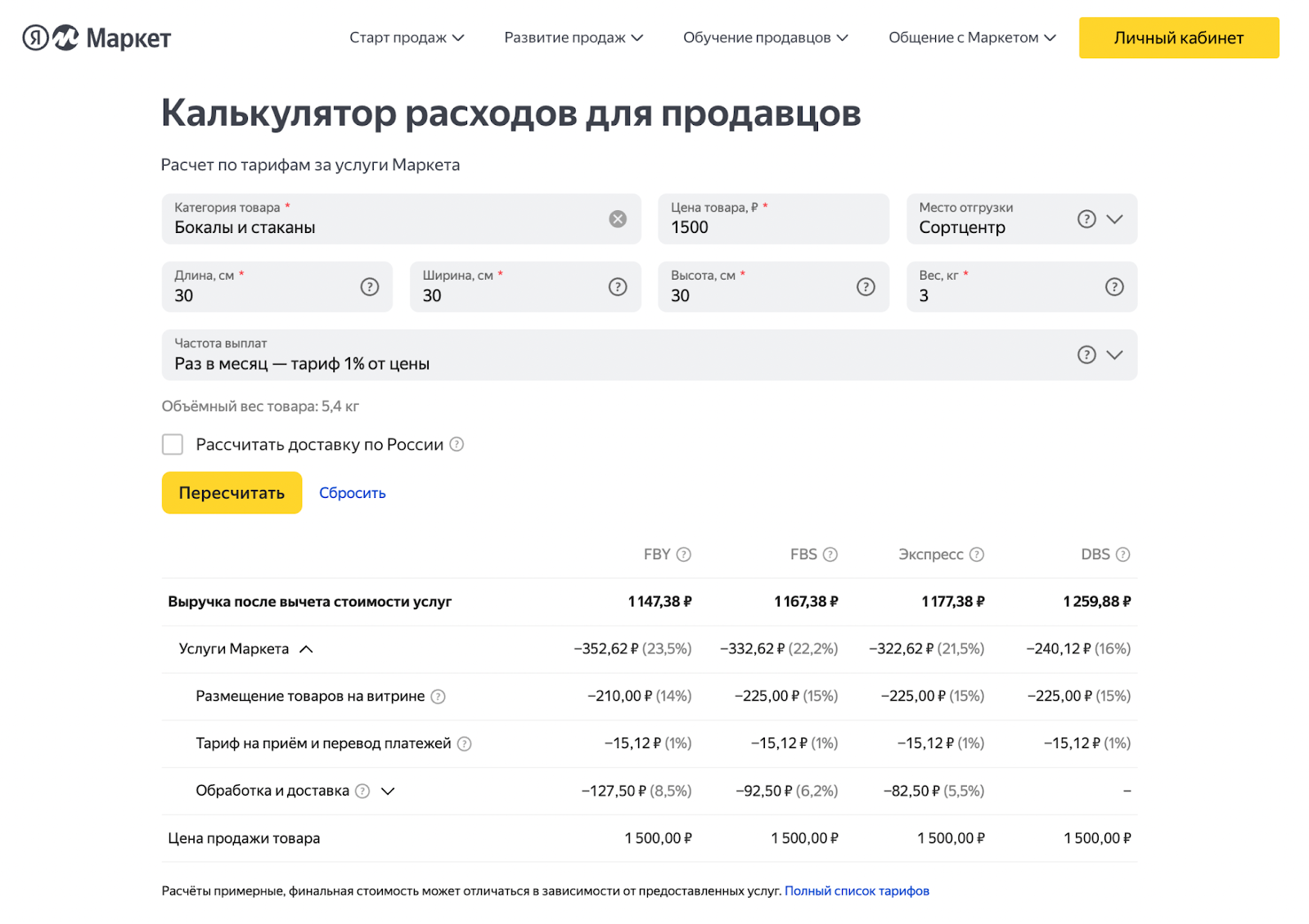1309x924 pixels.
Task: Show Экспресс column help tooltip
Action: pos(977,554)
